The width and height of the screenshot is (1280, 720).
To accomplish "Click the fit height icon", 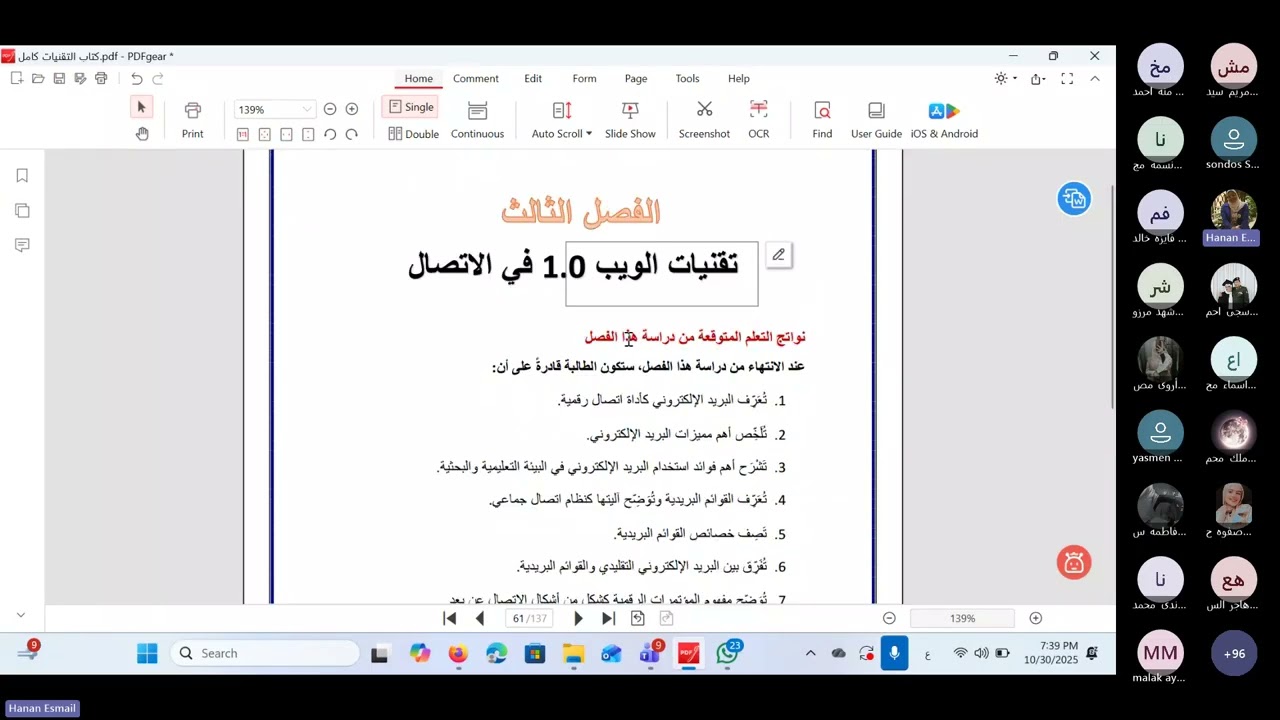I will click(308, 134).
